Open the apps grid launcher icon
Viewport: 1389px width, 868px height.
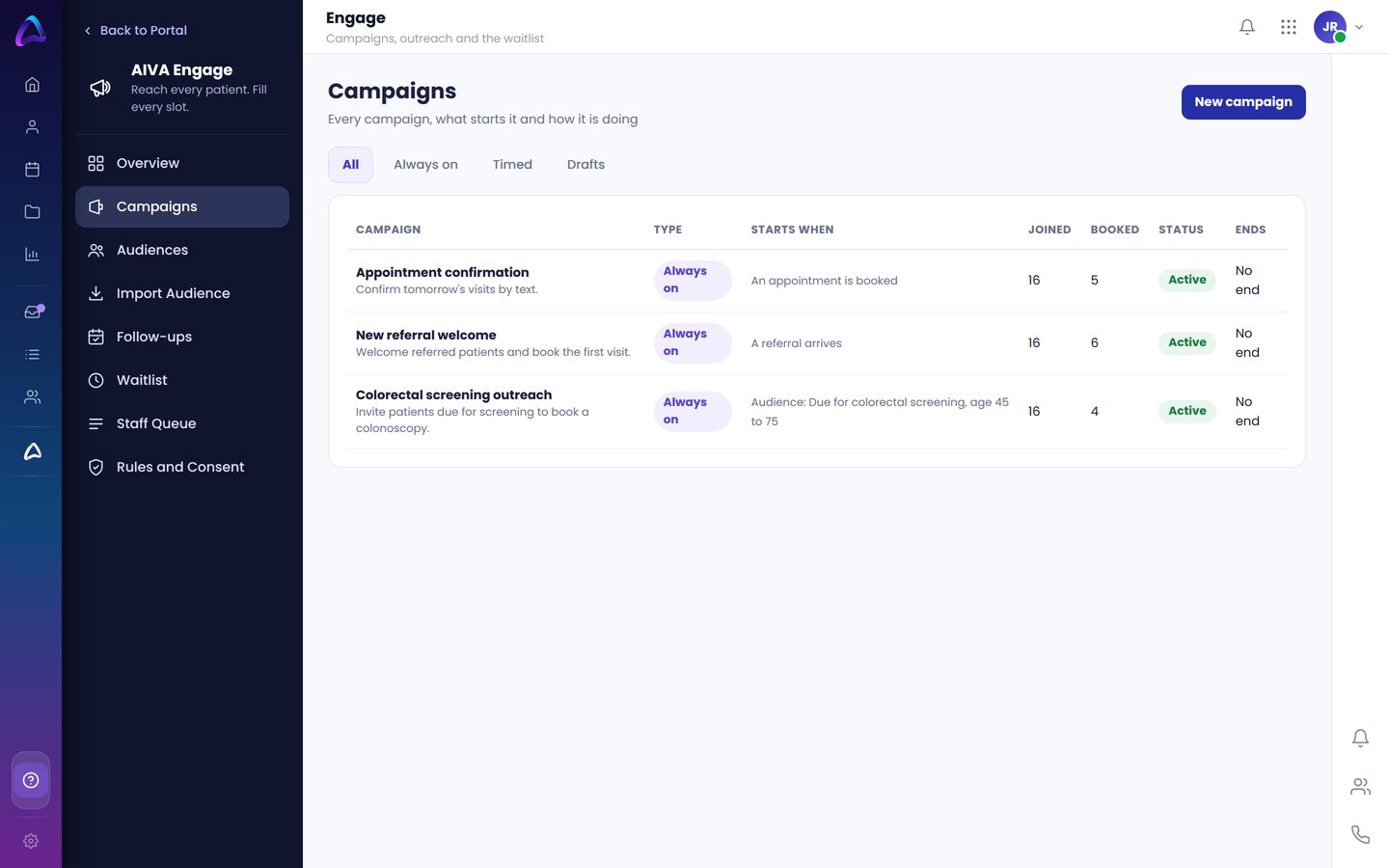1289,27
